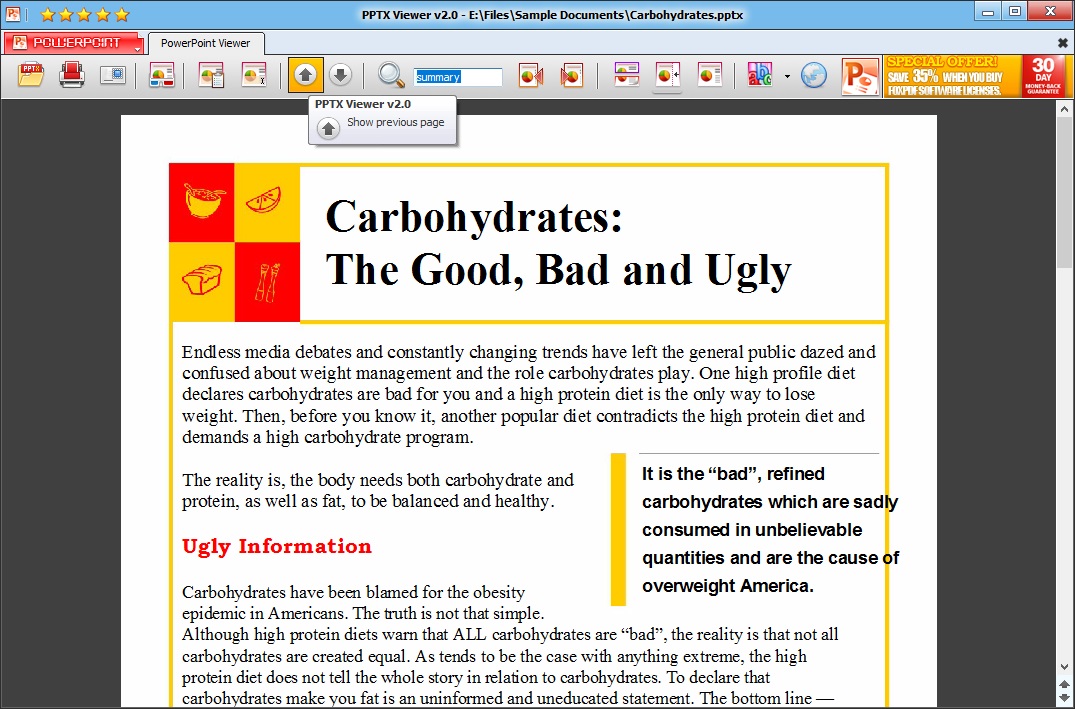Minimize the PPTX Viewer window
Image resolution: width=1075 pixels, height=709 pixels.
click(988, 12)
